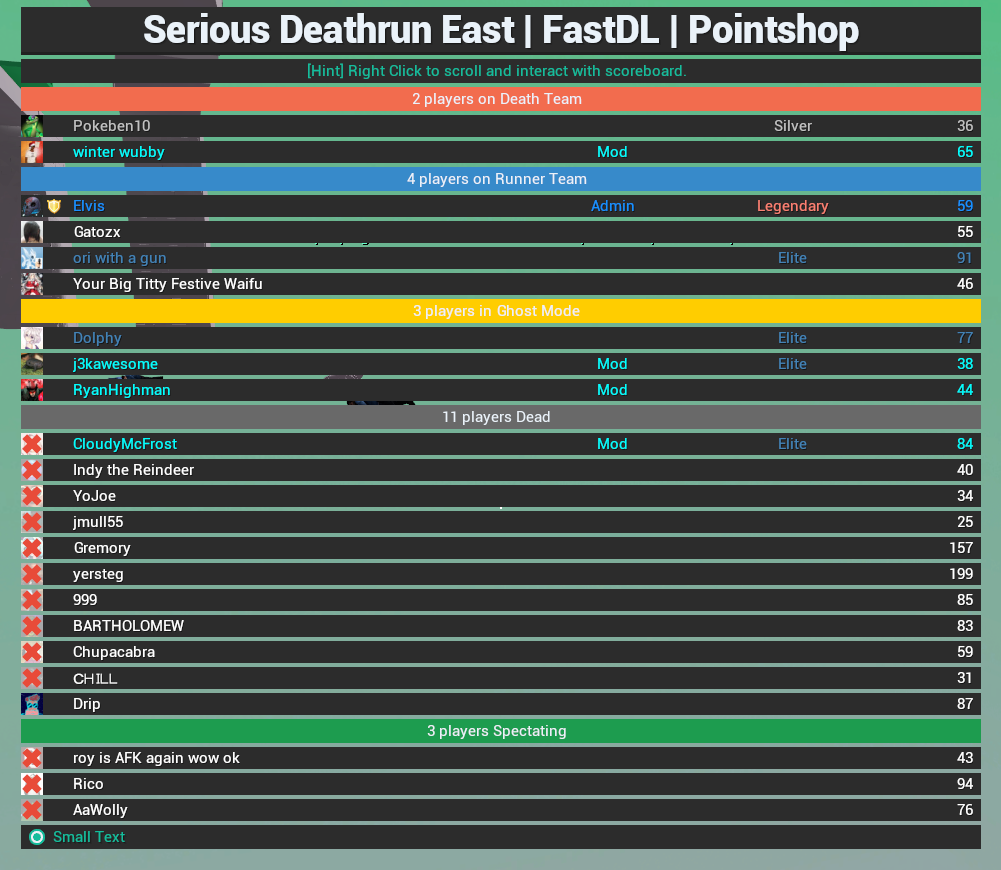This screenshot has width=1001, height=870.
Task: Click the Serious Deathrun East server title
Action: 500,31
